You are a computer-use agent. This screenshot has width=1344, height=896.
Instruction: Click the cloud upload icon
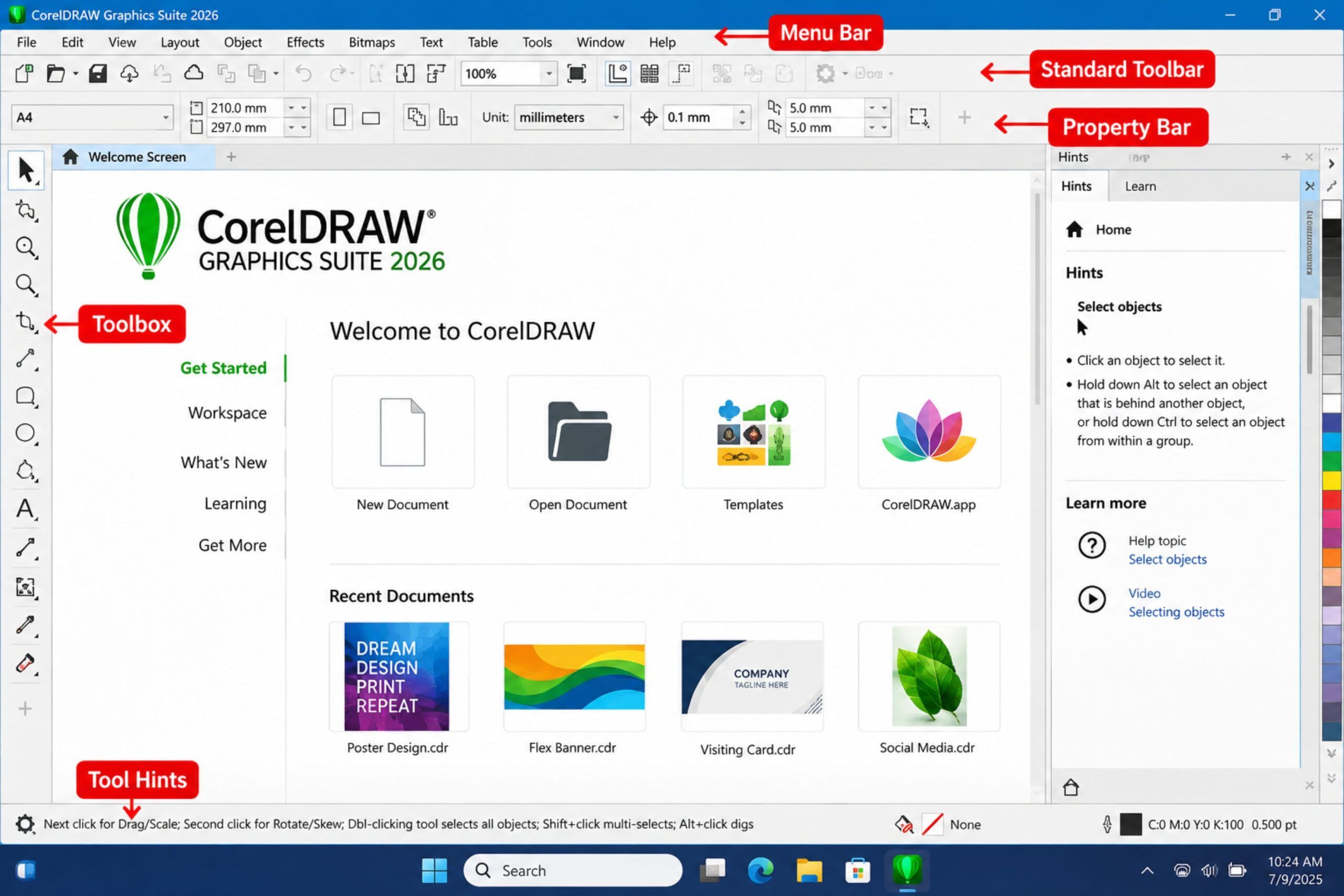[x=130, y=73]
